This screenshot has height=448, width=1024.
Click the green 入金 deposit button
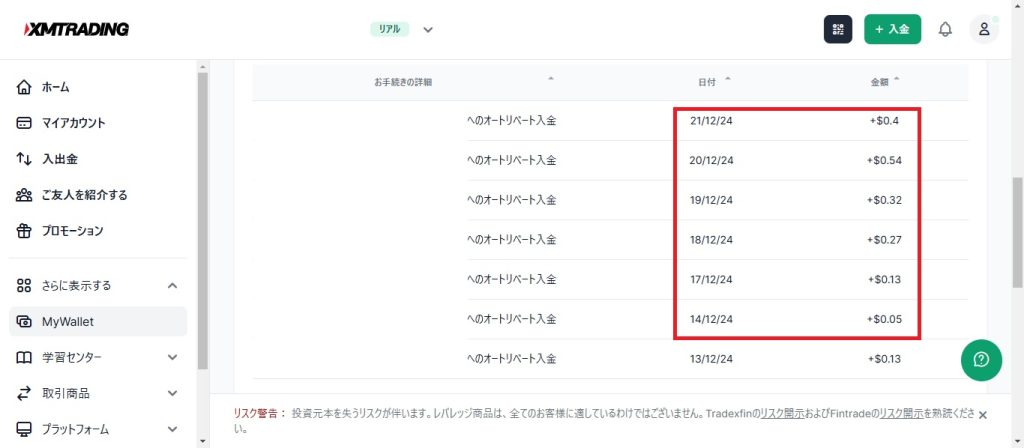(x=892, y=29)
